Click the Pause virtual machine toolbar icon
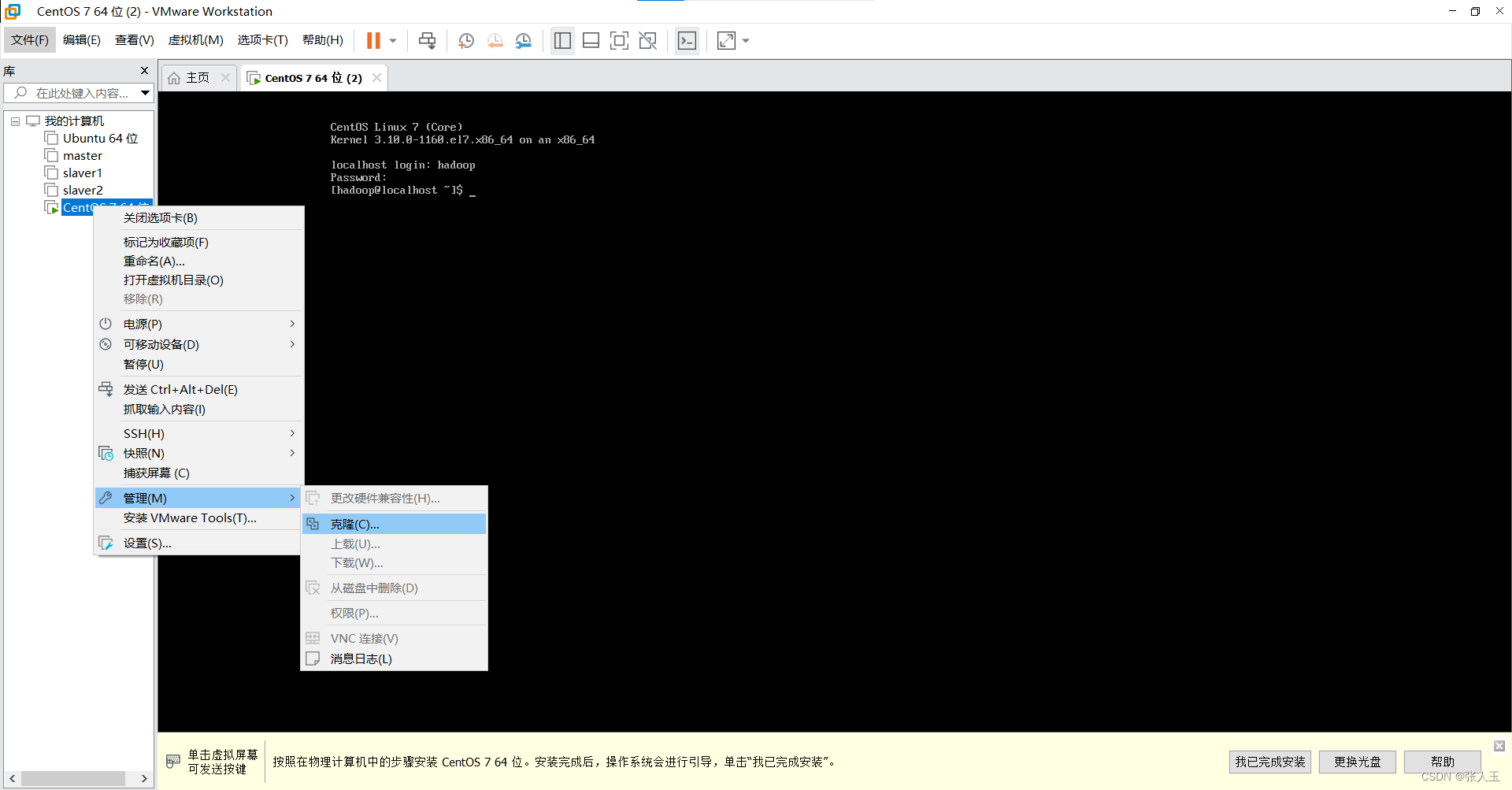The width and height of the screenshot is (1512, 790). pos(373,40)
